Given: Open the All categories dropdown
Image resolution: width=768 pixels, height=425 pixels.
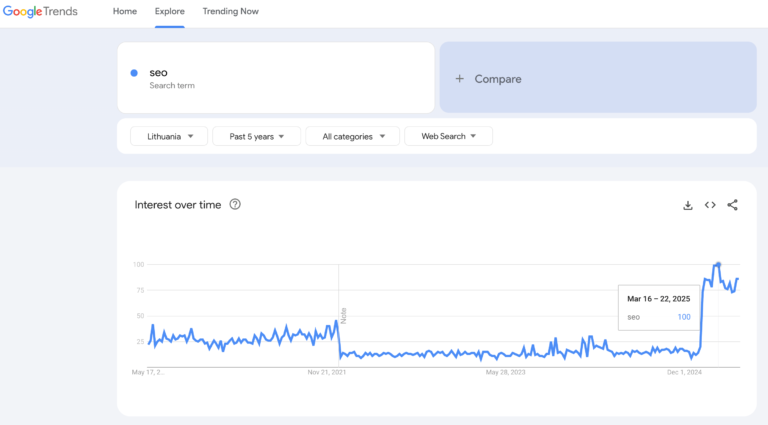Looking at the screenshot, I should point(353,136).
